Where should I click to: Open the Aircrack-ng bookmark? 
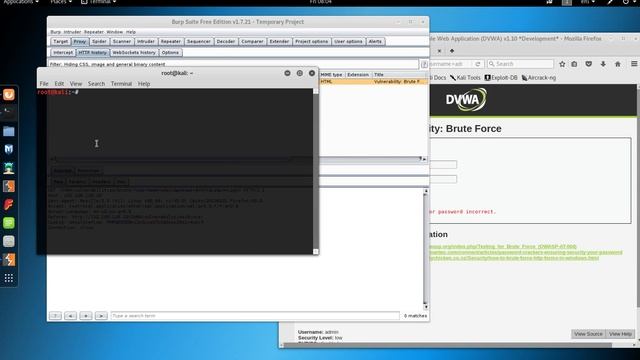pyautogui.click(x=539, y=78)
